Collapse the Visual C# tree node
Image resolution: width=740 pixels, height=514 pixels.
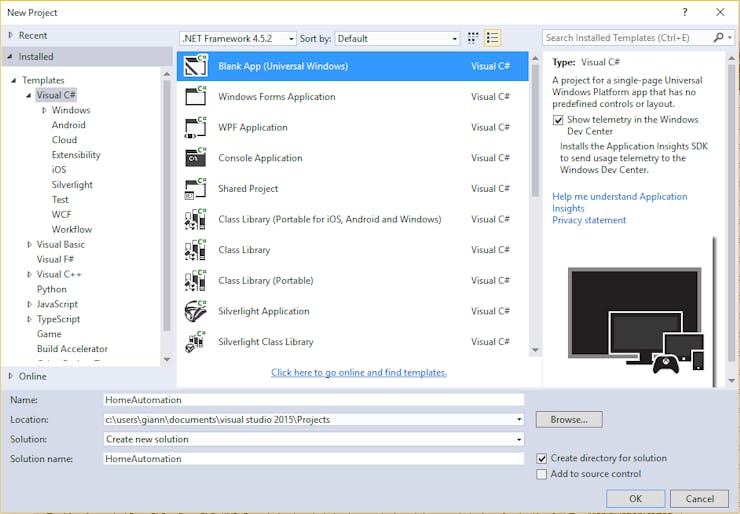coord(29,95)
